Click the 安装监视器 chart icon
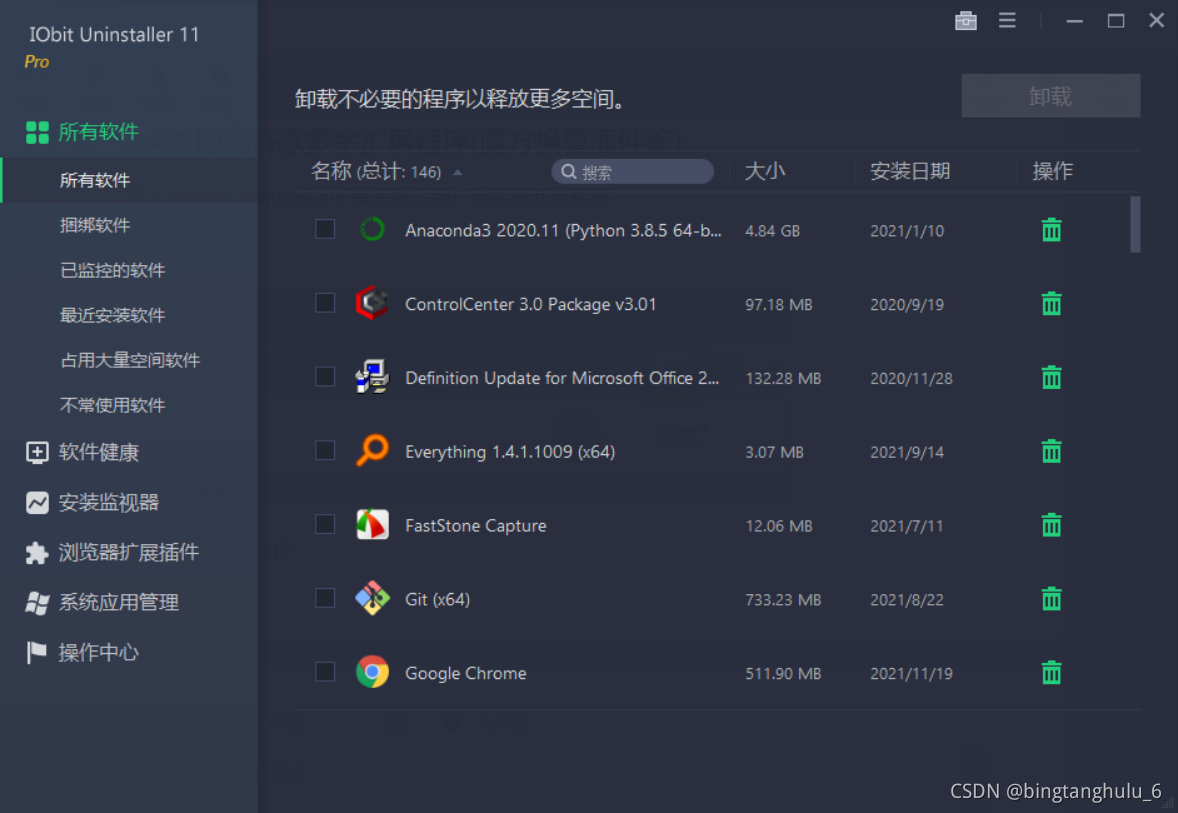This screenshot has width=1178, height=813. 37,503
